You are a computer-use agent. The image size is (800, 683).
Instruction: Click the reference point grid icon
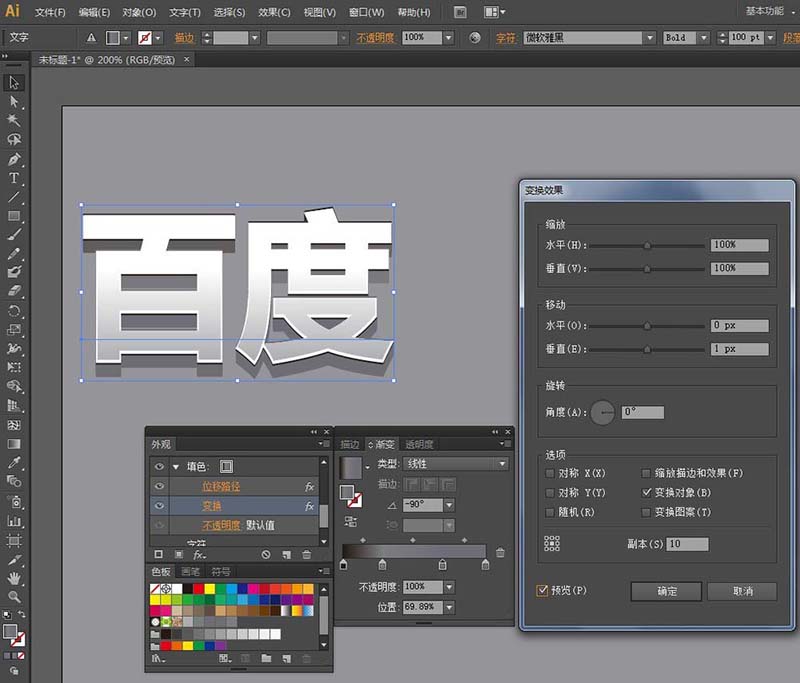point(552,544)
